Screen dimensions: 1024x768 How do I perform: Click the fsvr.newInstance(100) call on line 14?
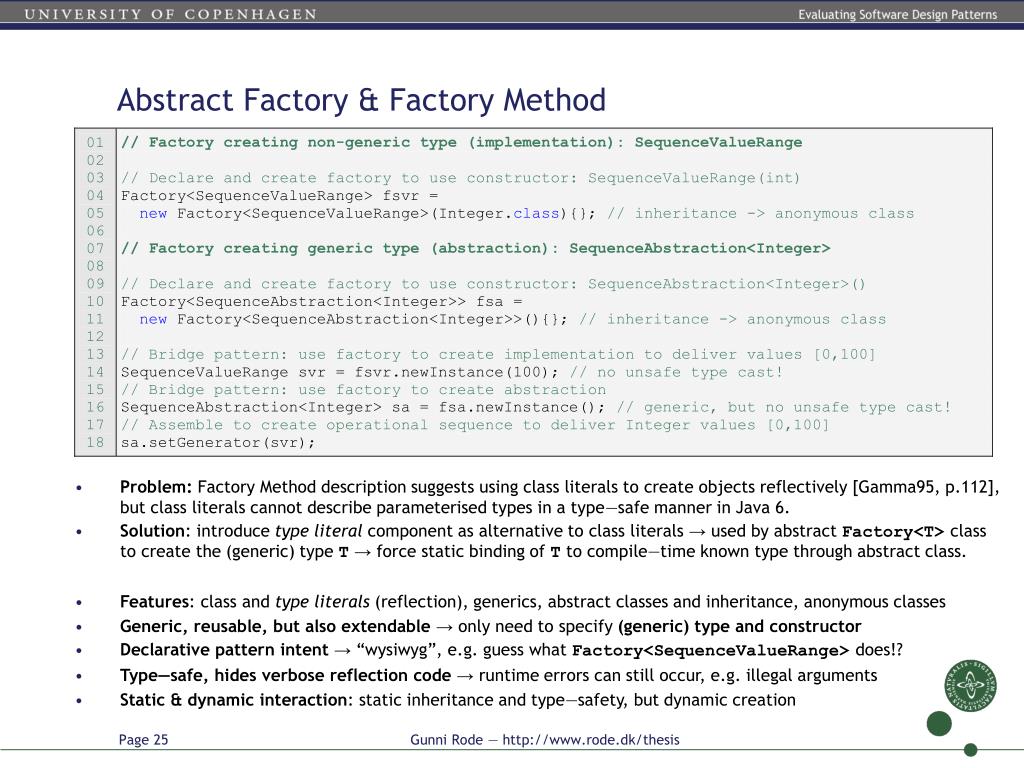pos(456,372)
